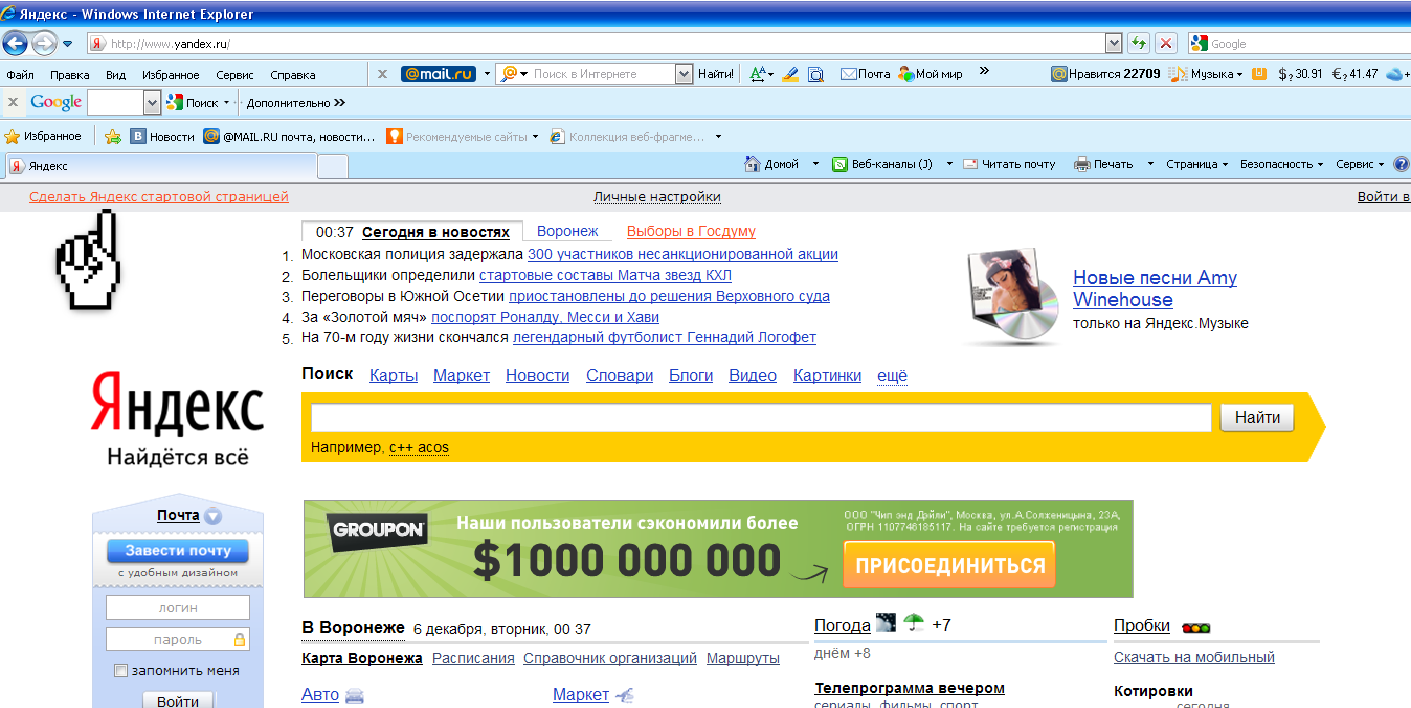Open Новые песни Amy Winehouse link

pyautogui.click(x=1155, y=289)
